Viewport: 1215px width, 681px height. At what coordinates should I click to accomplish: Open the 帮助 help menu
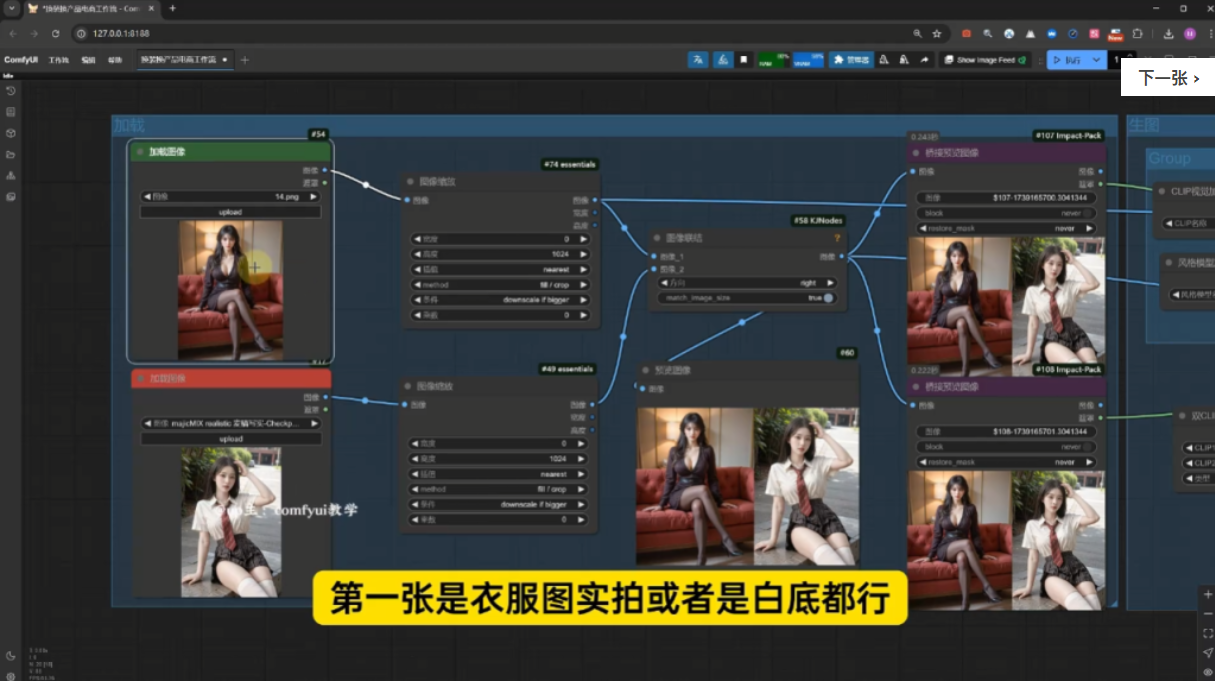115,60
